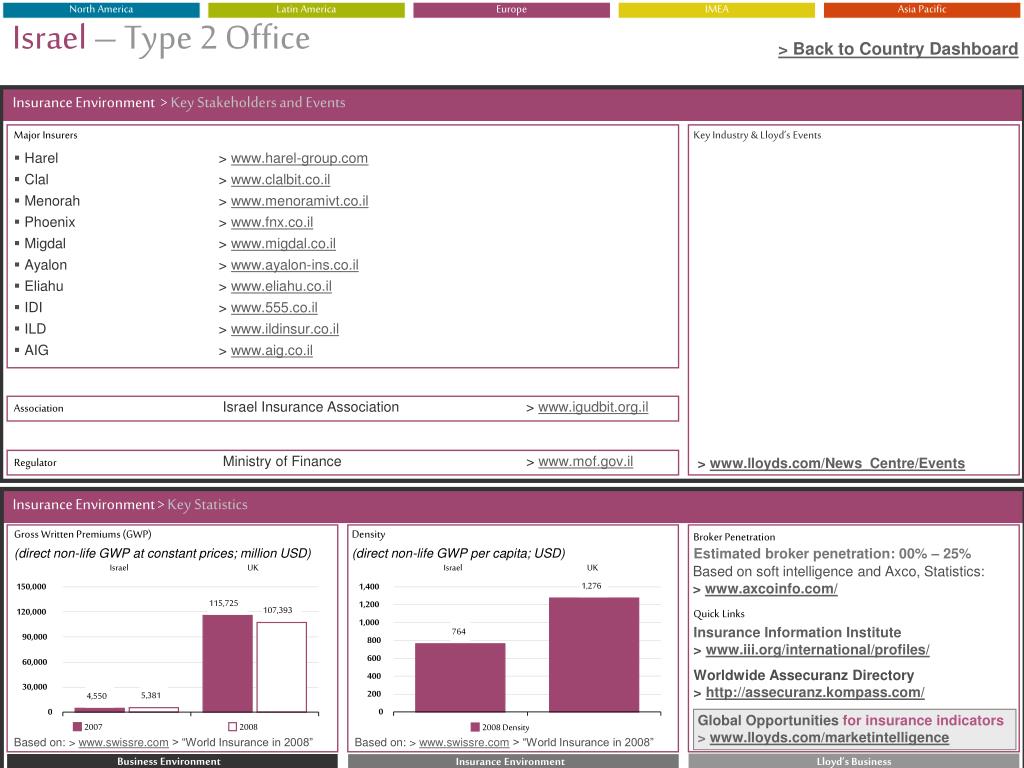The width and height of the screenshot is (1024, 768).
Task: Switch to the Europe region tab
Action: pyautogui.click(x=511, y=10)
